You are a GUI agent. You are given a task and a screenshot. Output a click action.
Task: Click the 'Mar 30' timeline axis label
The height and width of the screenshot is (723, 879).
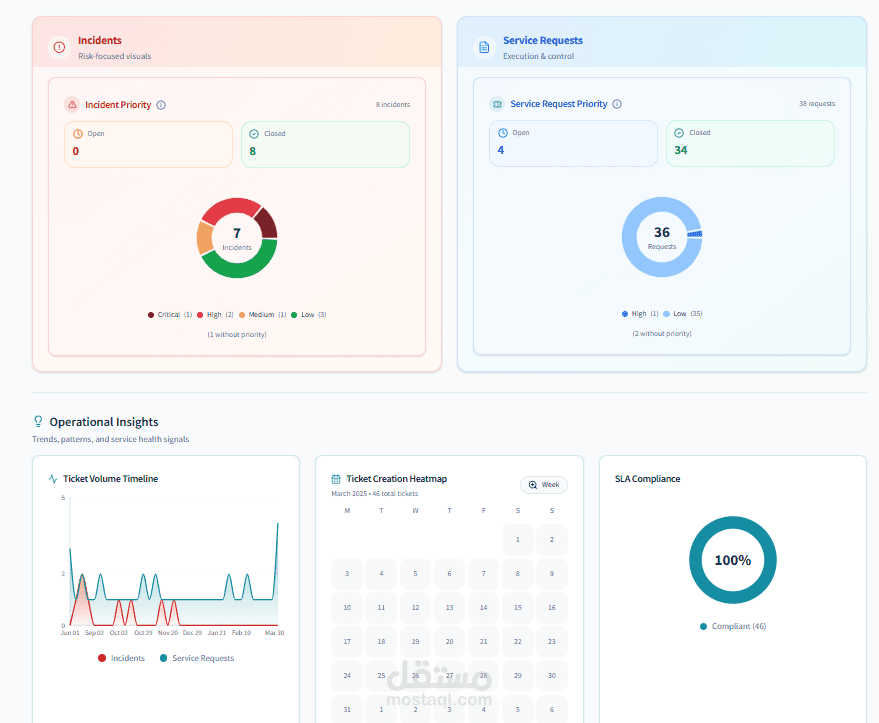tap(274, 633)
